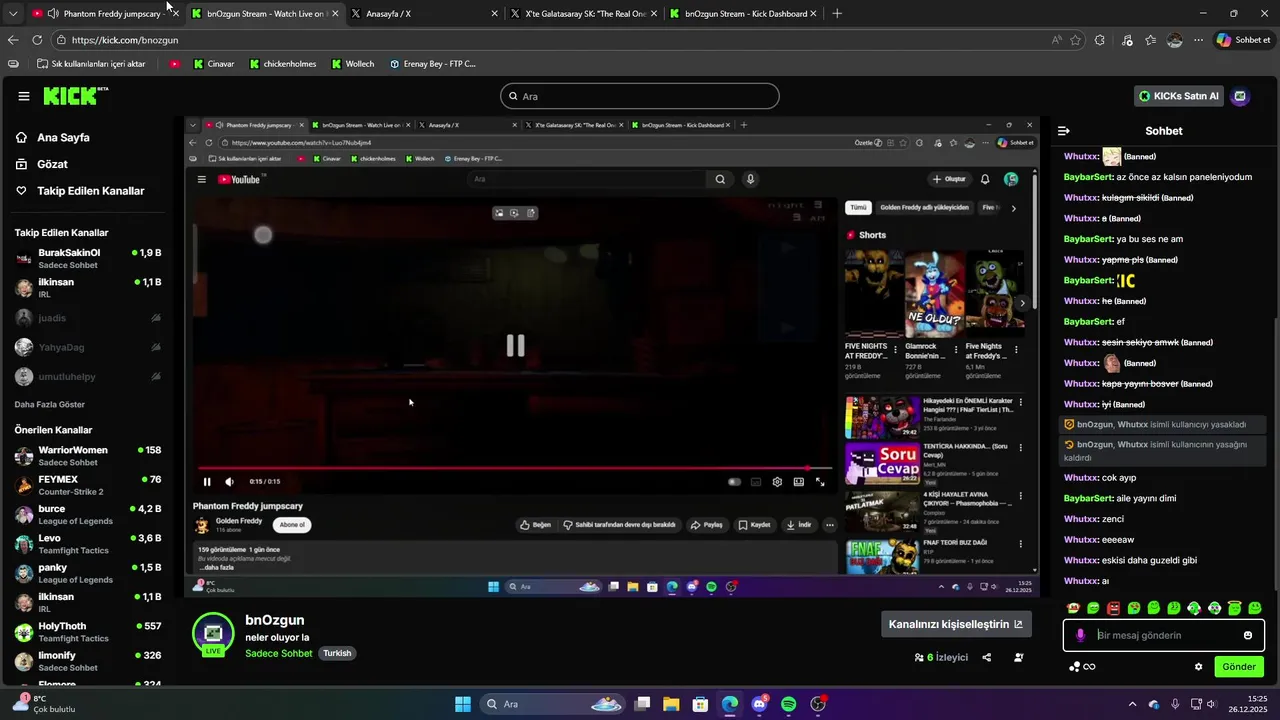Screen dimensions: 1280x720
Task: Open the Discord-like app from taskbar
Action: [x=760, y=704]
